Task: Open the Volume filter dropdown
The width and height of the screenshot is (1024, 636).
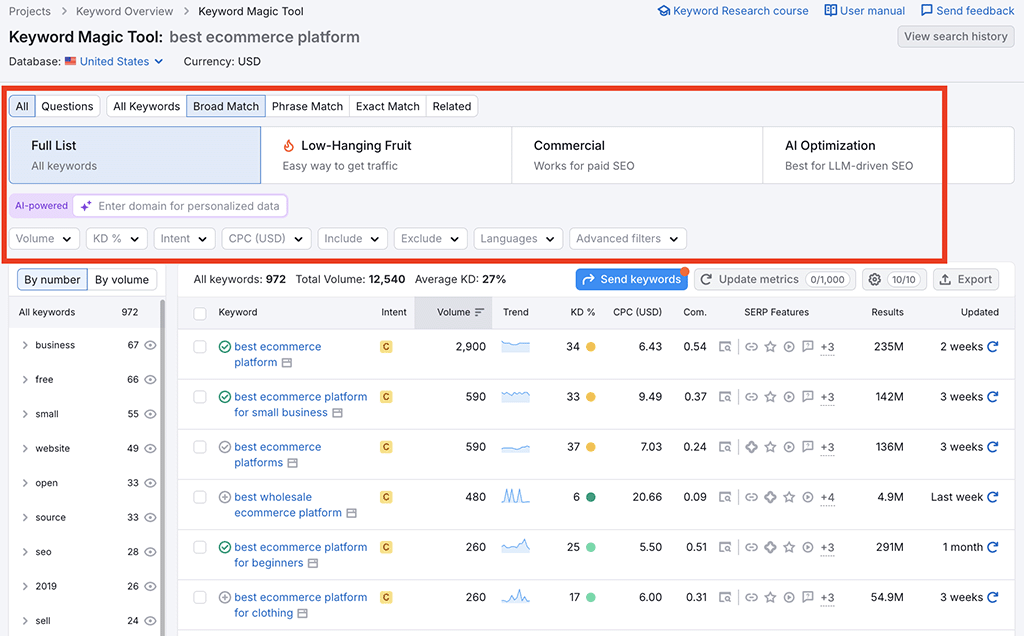Action: [44, 239]
